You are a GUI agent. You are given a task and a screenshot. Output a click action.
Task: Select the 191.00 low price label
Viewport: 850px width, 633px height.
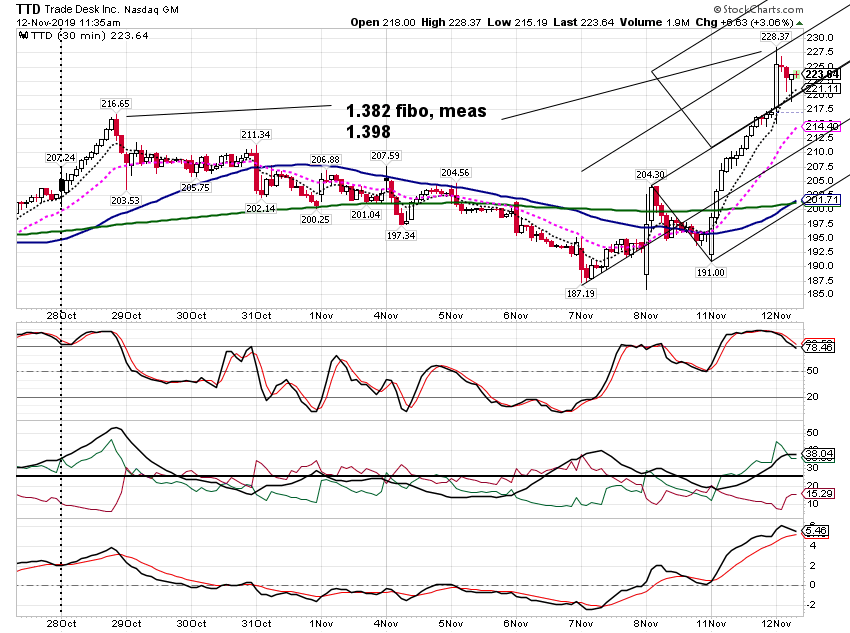pyautogui.click(x=710, y=273)
